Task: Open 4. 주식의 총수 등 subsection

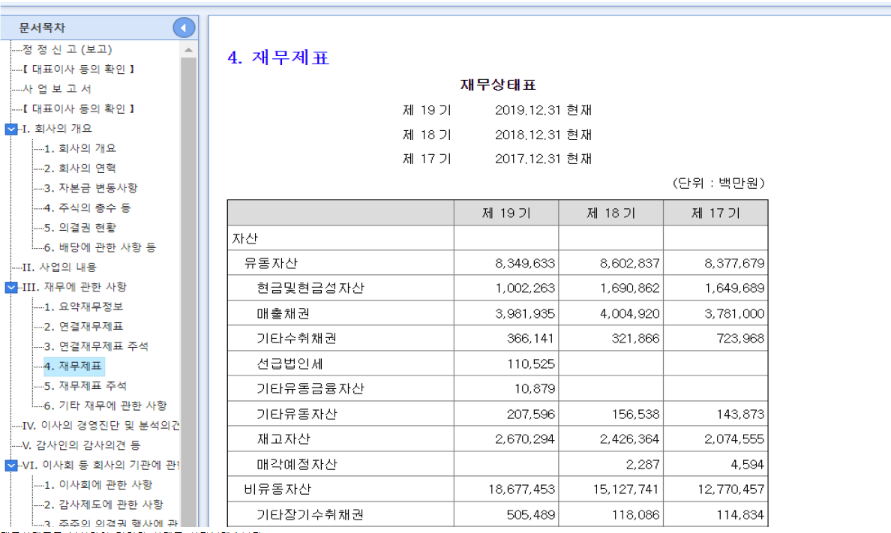Action: click(88, 208)
